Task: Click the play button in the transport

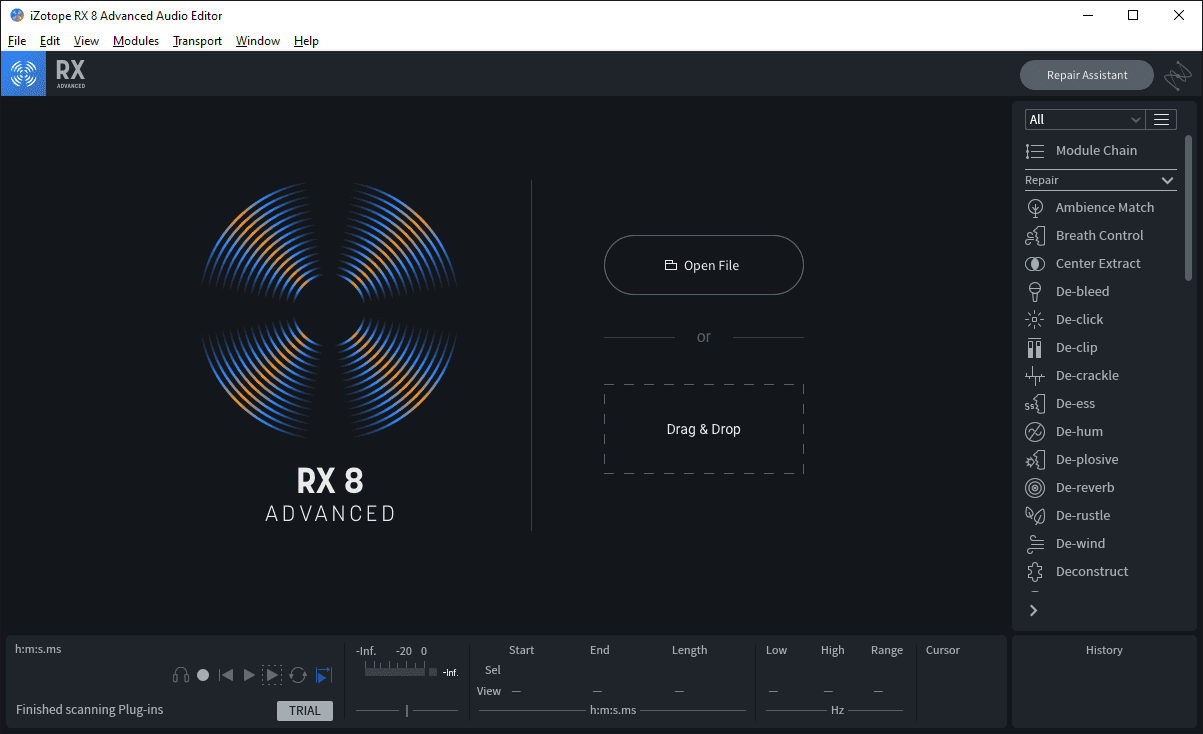Action: pos(250,675)
